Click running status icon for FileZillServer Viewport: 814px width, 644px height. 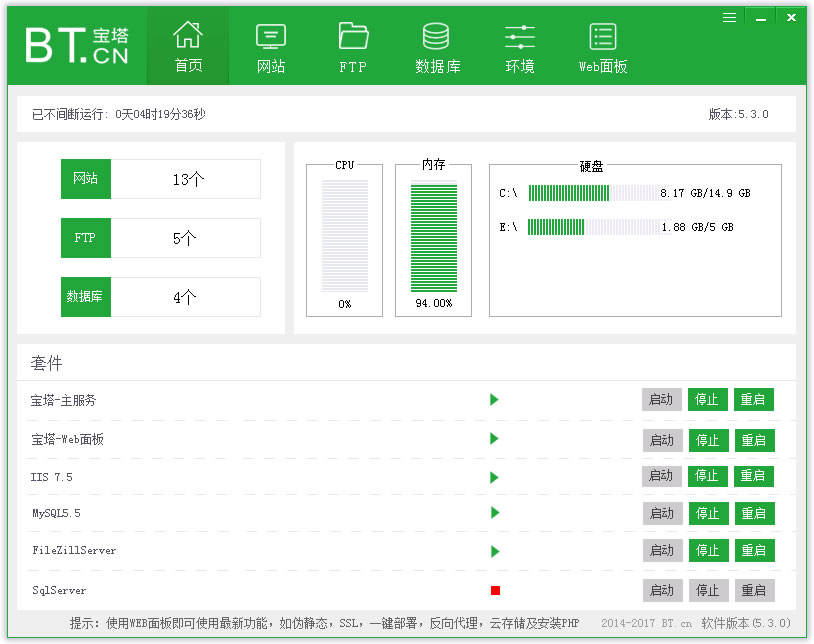click(x=495, y=551)
